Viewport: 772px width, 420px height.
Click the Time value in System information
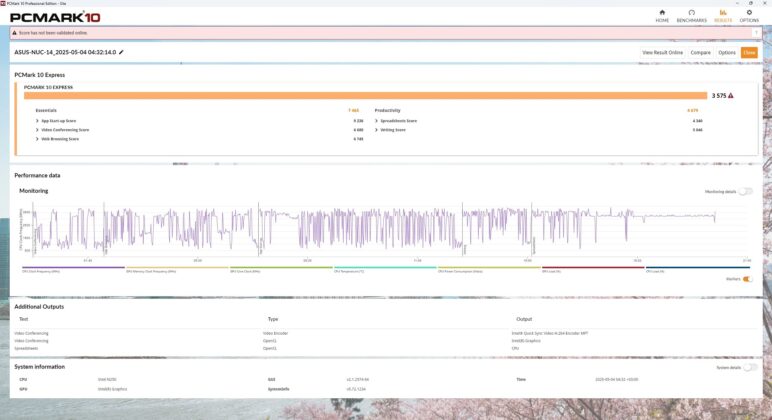tap(616, 380)
